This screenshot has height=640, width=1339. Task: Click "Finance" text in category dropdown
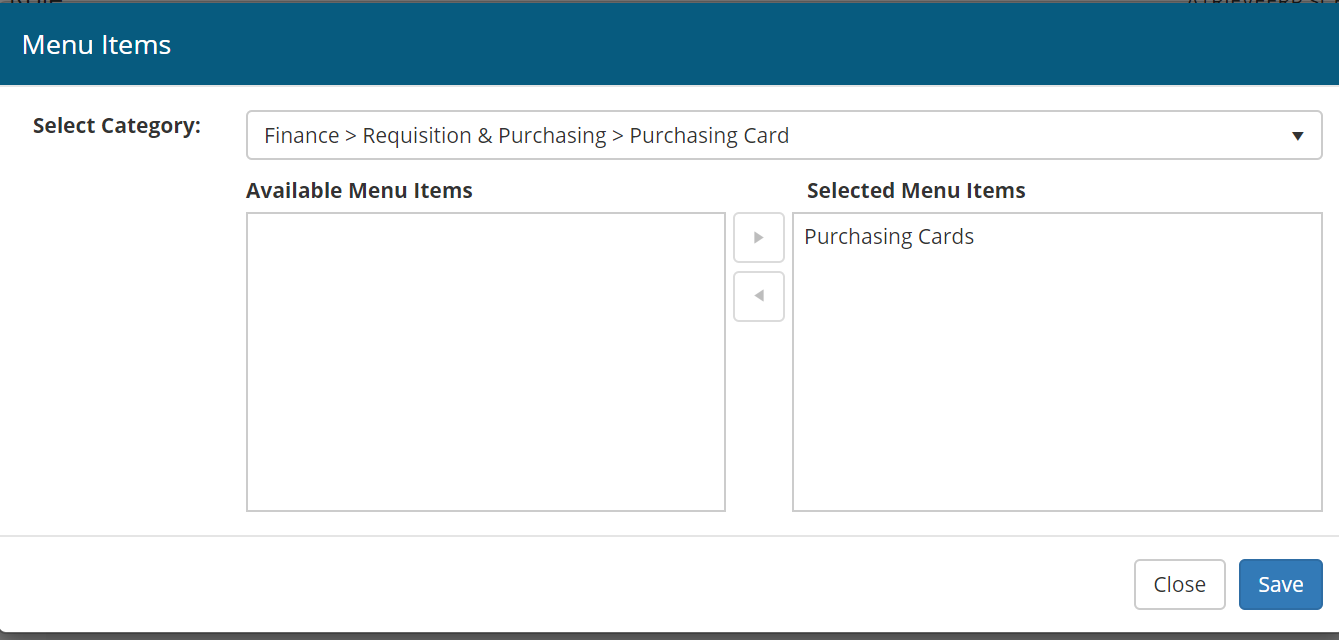pyautogui.click(x=301, y=136)
